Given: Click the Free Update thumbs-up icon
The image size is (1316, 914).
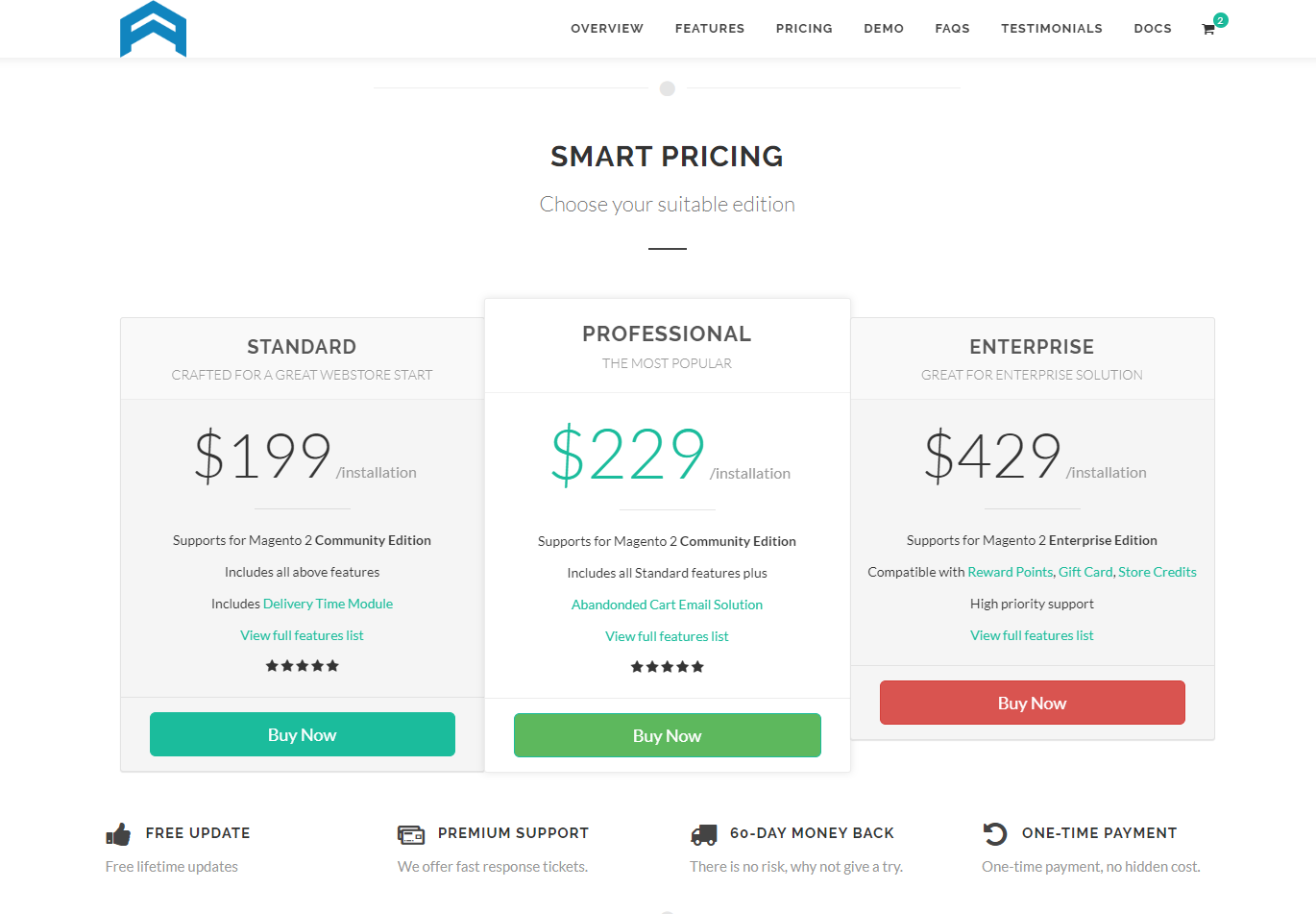Looking at the screenshot, I should click(118, 834).
